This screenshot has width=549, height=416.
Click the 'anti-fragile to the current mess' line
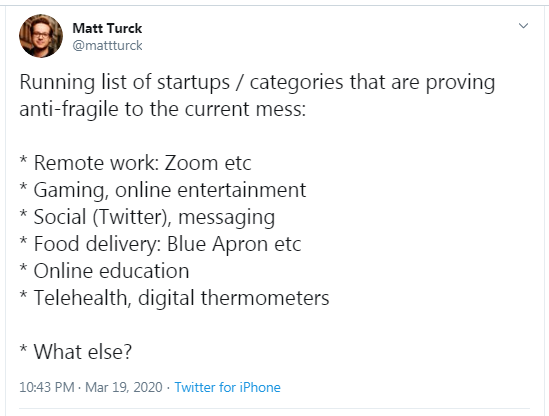[162, 109]
